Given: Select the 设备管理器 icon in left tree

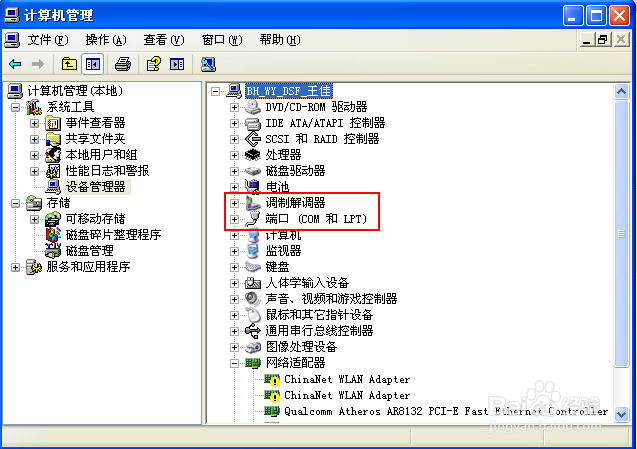Looking at the screenshot, I should (53, 187).
